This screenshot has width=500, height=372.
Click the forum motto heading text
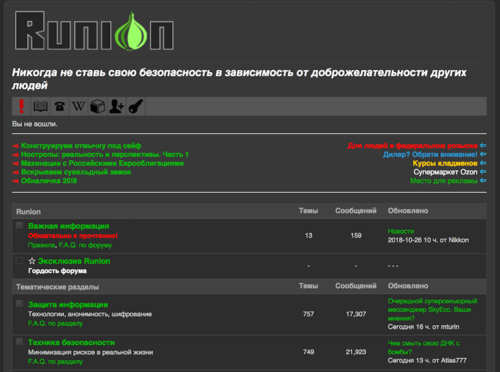239,79
